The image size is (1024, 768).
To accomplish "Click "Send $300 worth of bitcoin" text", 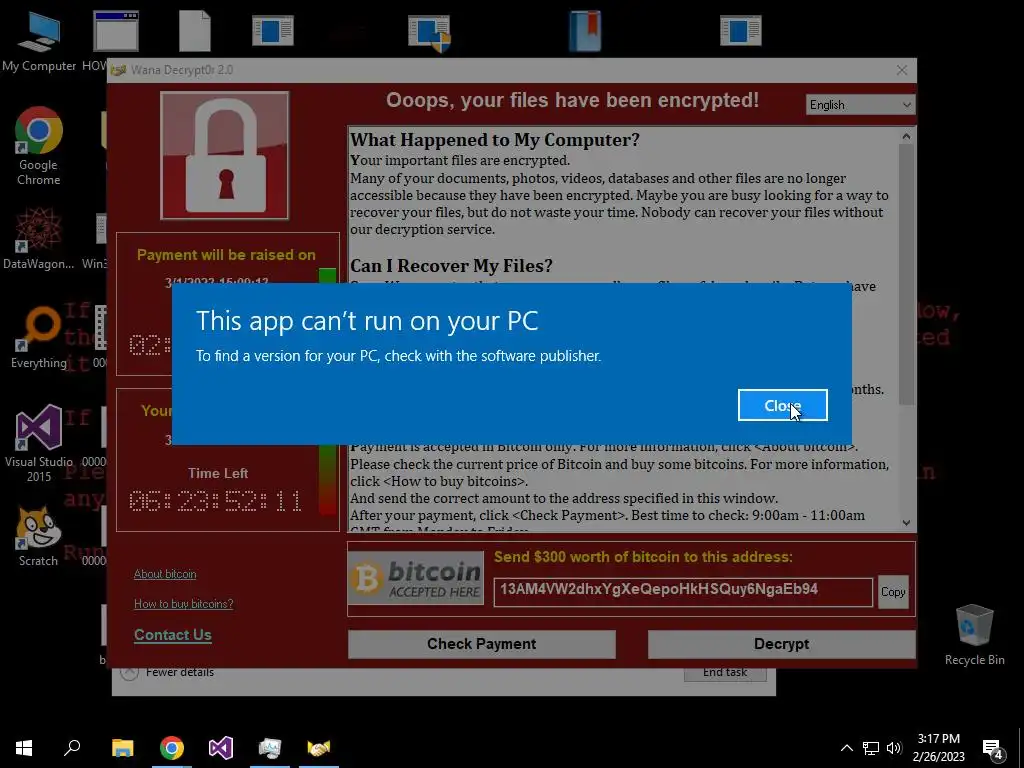I will click(643, 557).
